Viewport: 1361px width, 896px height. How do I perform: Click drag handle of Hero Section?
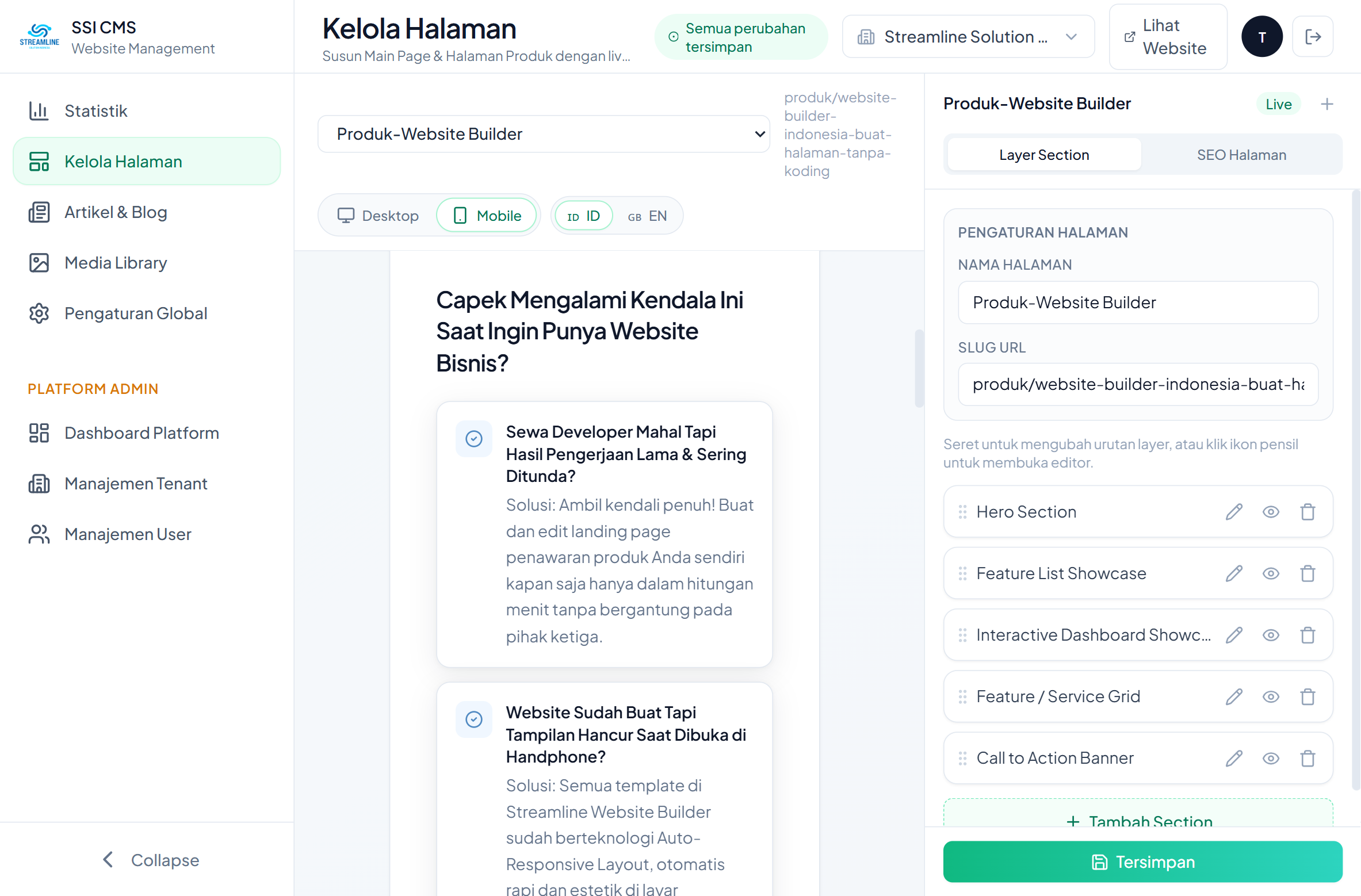[x=962, y=512]
